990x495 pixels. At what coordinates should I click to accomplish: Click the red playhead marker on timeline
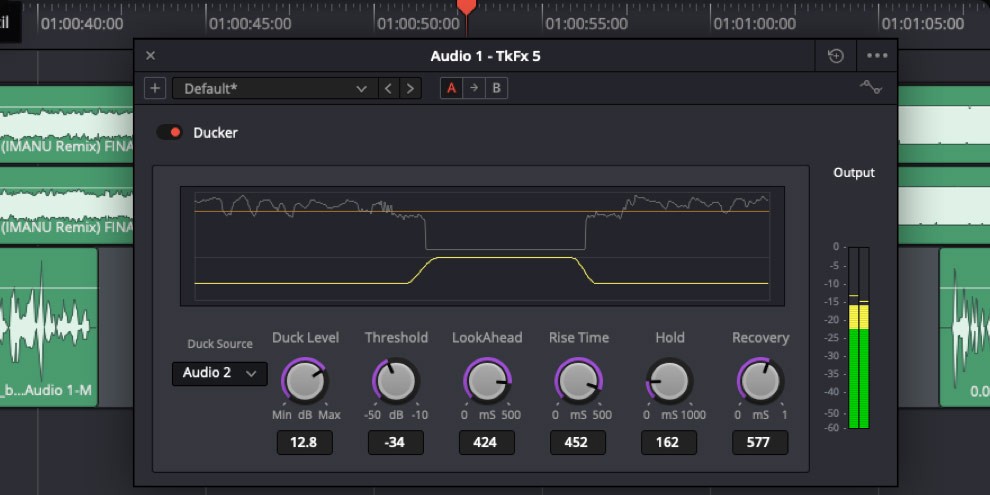(466, 8)
